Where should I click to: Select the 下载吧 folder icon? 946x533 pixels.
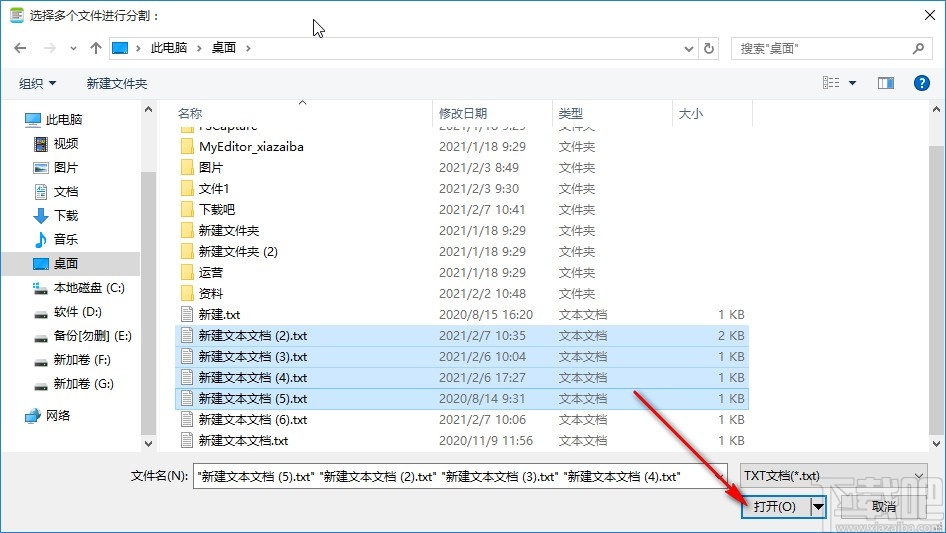pyautogui.click(x=188, y=209)
